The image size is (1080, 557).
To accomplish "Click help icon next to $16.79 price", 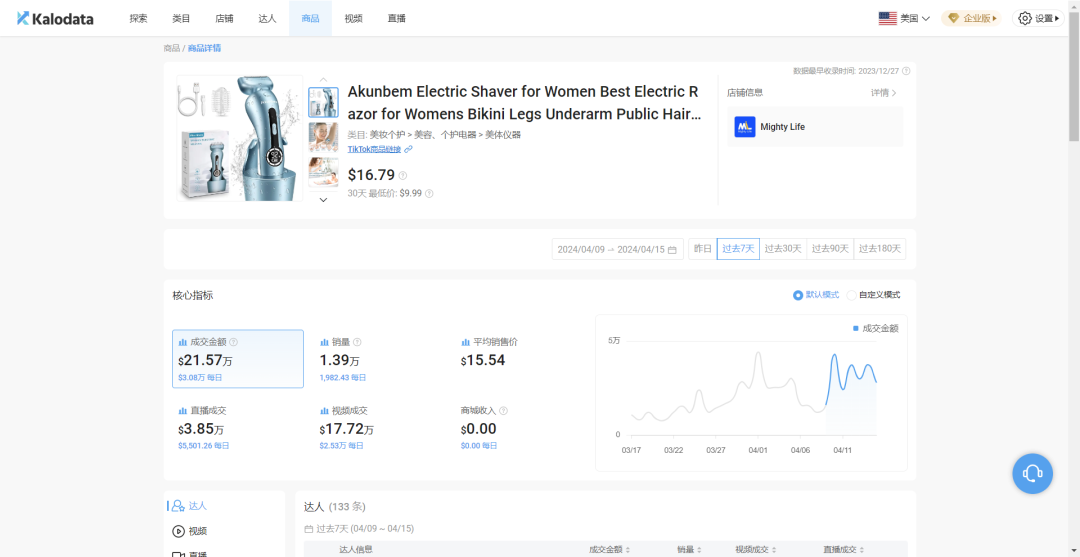I will click(403, 176).
